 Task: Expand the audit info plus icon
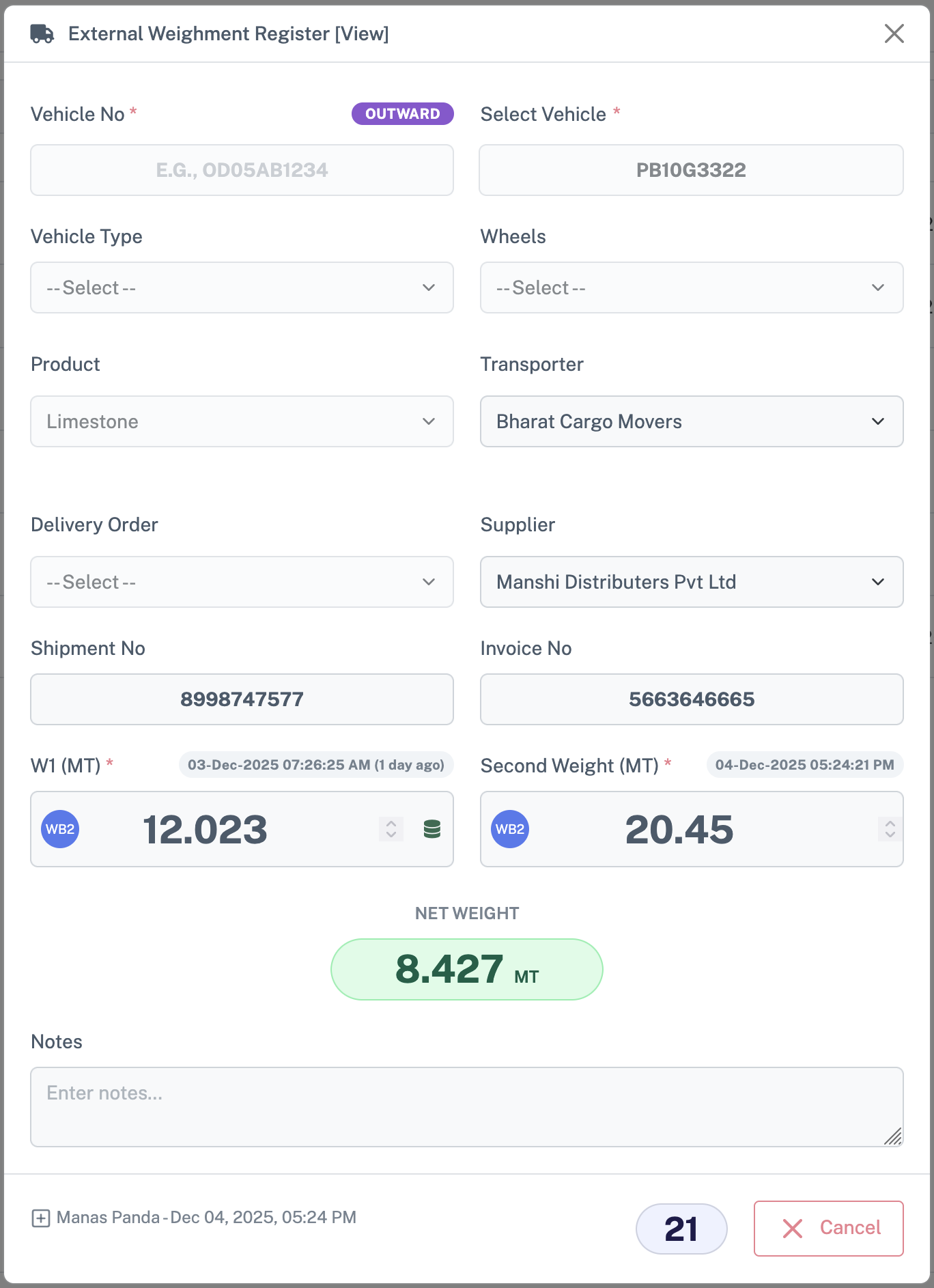point(41,1218)
